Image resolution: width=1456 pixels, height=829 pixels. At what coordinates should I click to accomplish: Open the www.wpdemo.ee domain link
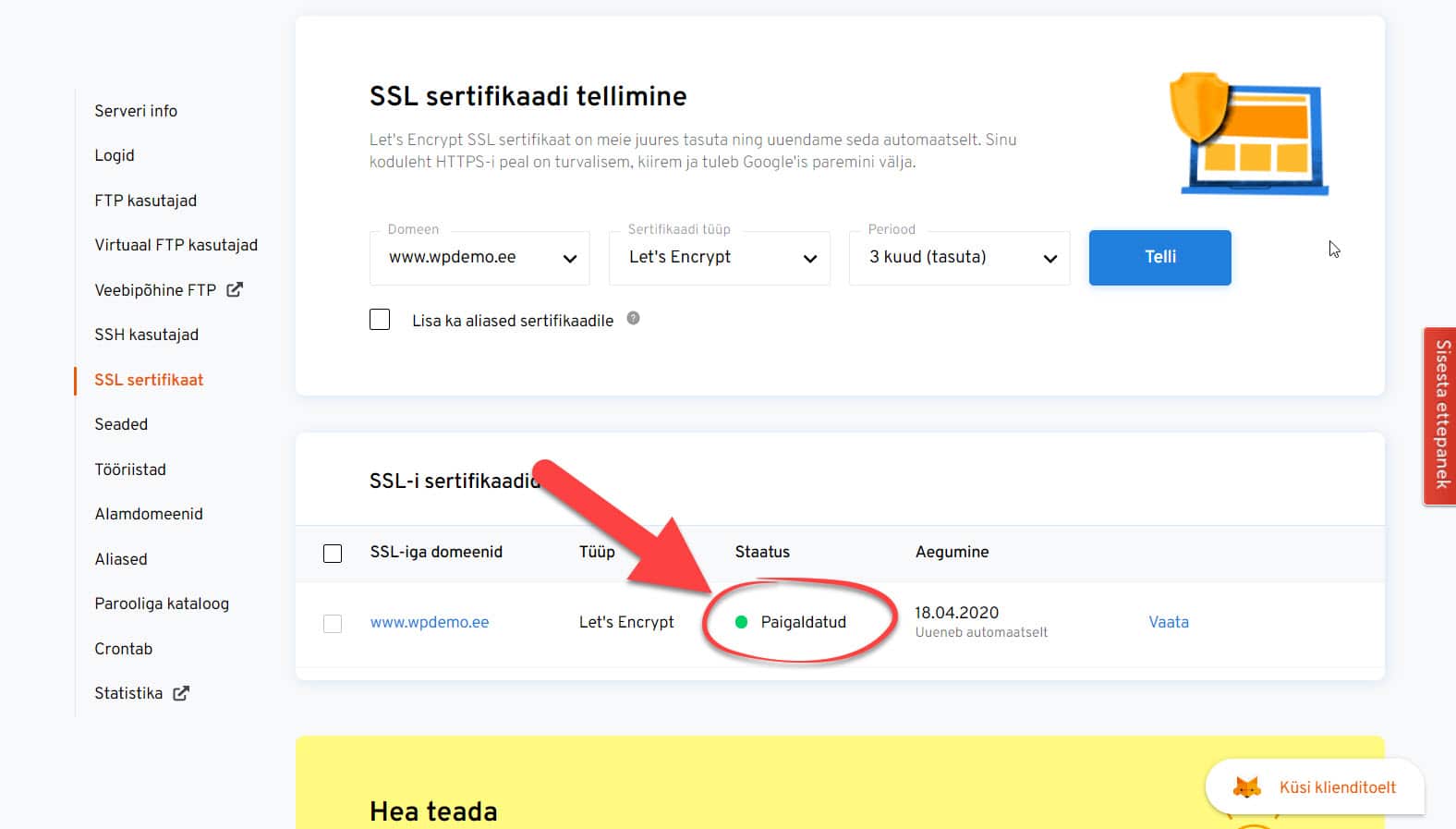[430, 622]
